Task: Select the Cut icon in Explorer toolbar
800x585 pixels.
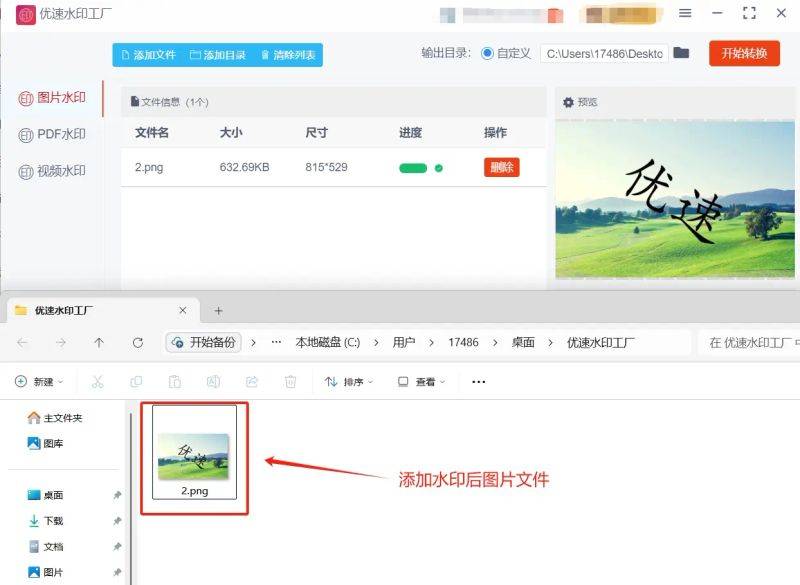Action: point(97,381)
